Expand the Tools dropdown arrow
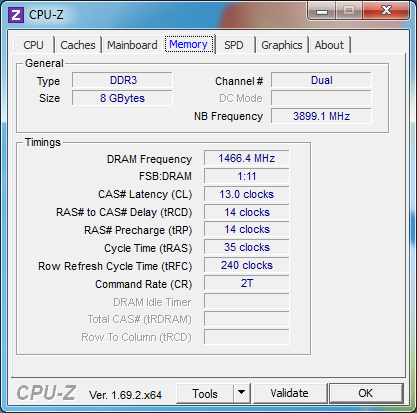This screenshot has width=417, height=413. pos(242,394)
